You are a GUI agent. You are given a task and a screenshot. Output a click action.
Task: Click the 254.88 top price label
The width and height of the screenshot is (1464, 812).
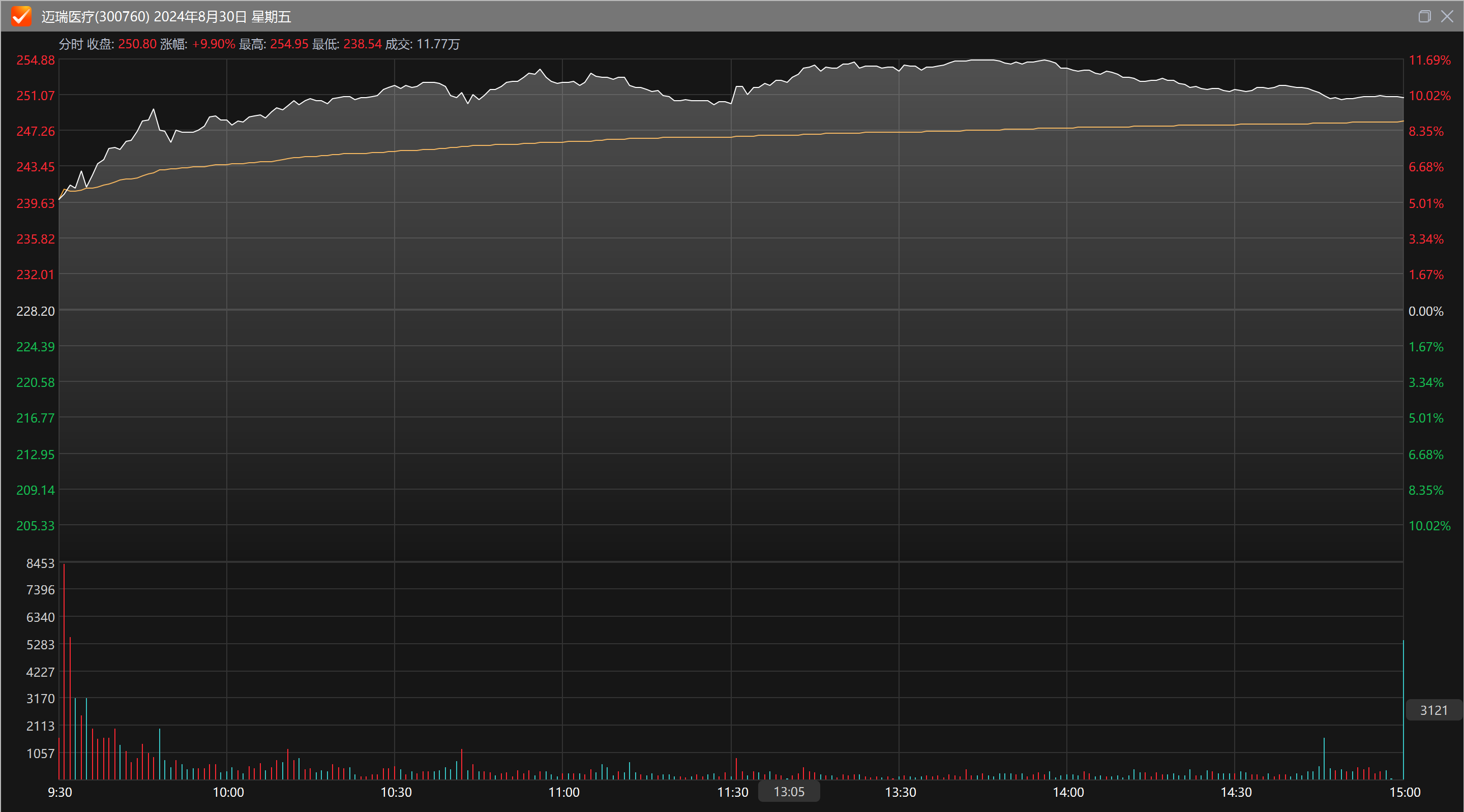(x=35, y=60)
